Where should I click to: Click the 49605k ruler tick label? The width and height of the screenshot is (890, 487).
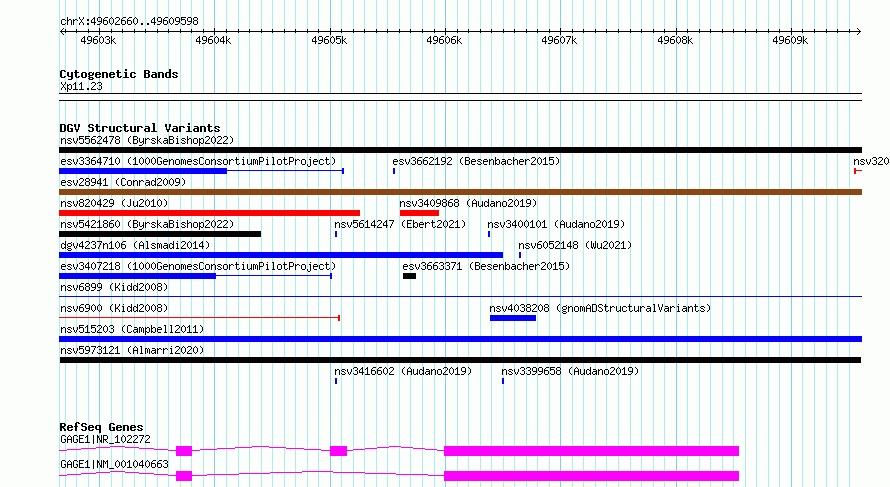pyautogui.click(x=329, y=40)
